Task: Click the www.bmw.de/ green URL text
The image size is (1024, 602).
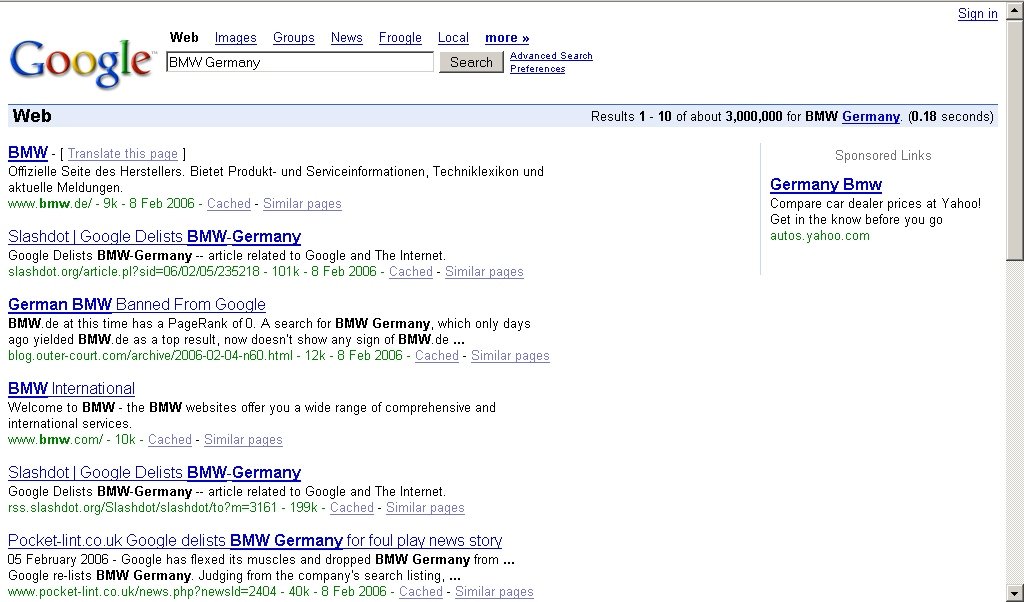Action: click(50, 204)
